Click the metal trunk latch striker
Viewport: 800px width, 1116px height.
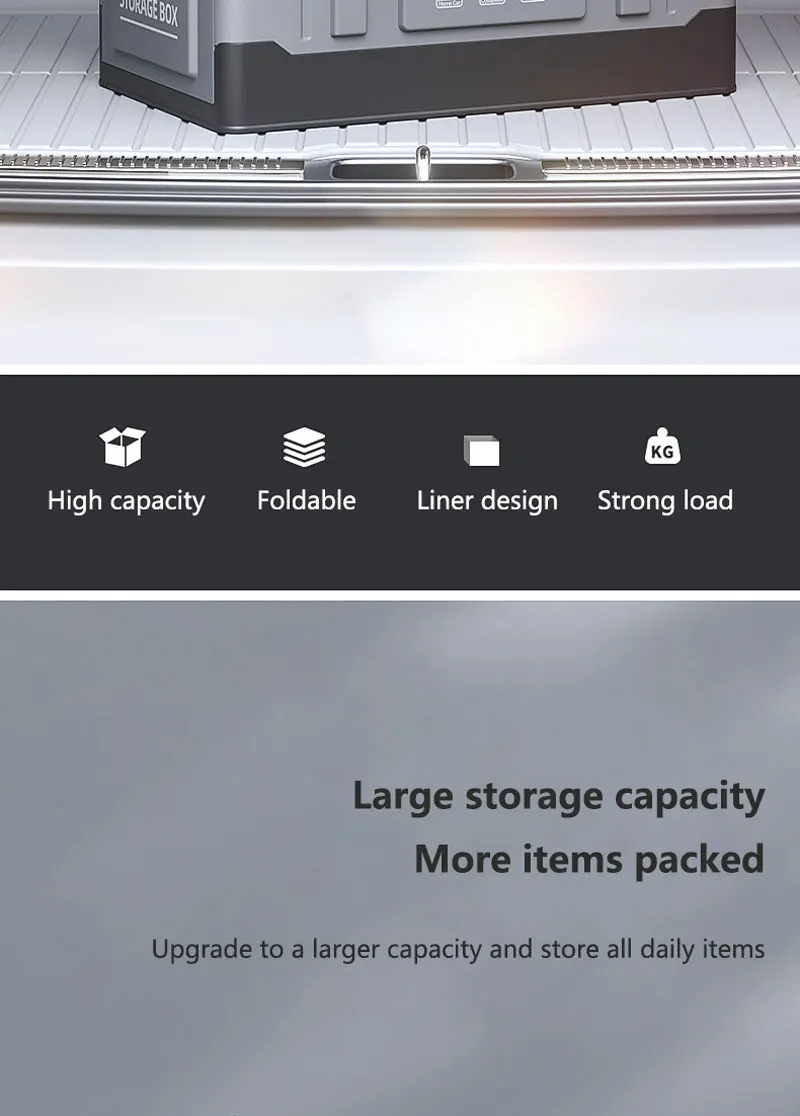(x=422, y=163)
